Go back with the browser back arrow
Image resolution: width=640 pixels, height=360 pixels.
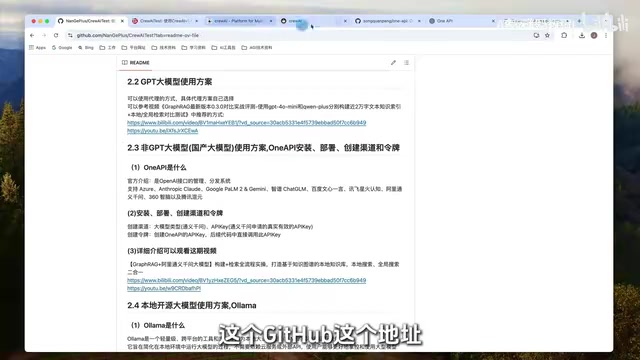(x=32, y=36)
